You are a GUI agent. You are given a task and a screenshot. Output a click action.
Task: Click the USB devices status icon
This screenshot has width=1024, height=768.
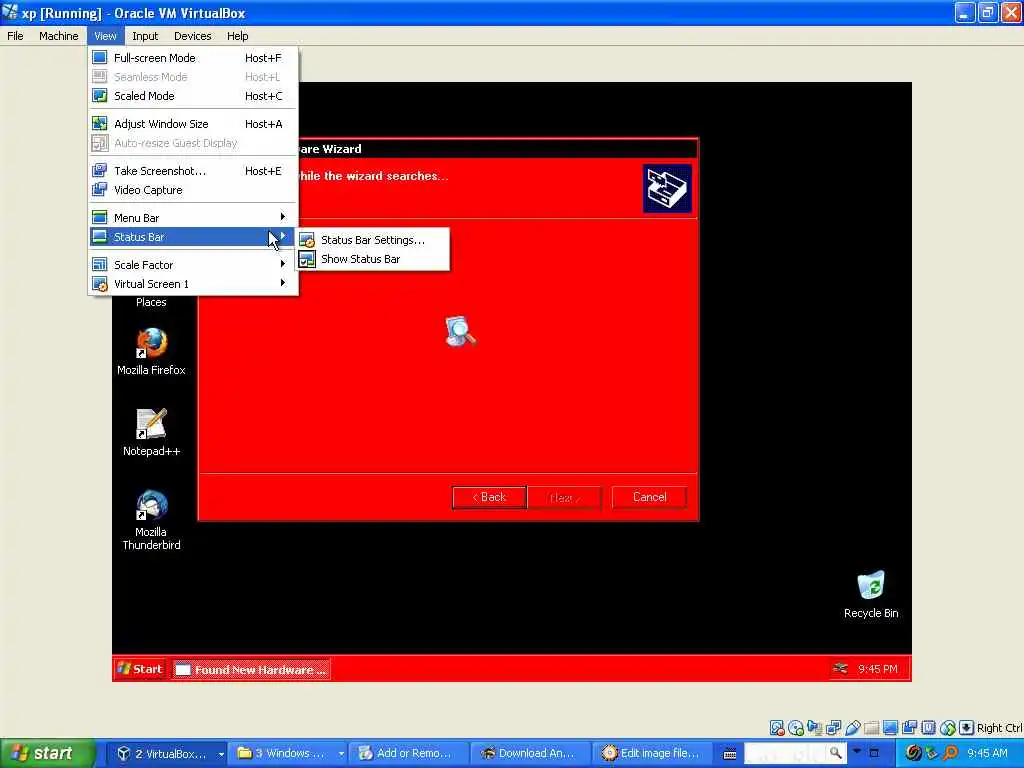tap(852, 728)
